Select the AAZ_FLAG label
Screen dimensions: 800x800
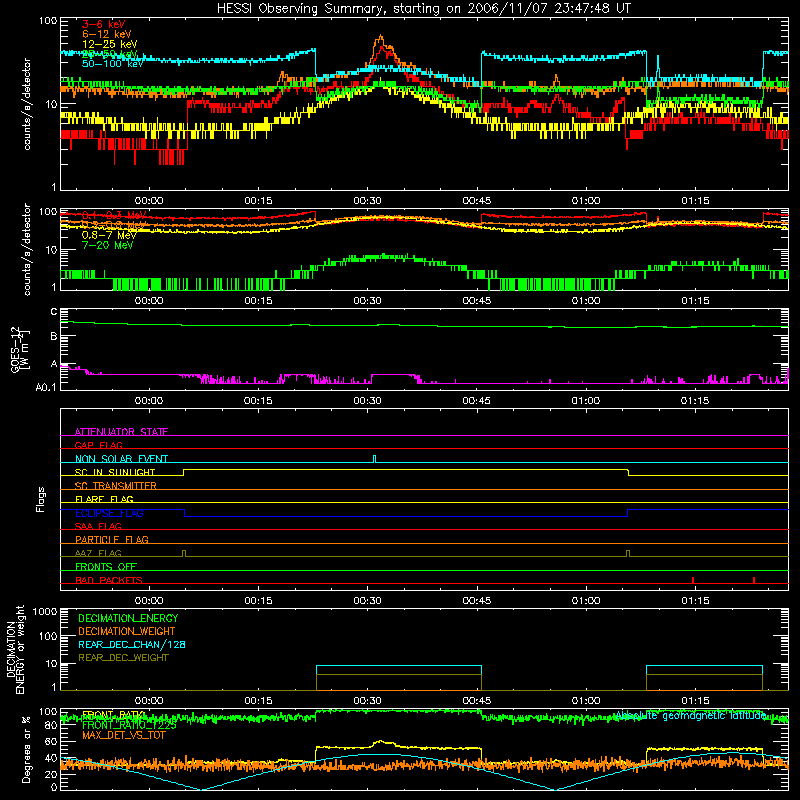(x=98, y=553)
